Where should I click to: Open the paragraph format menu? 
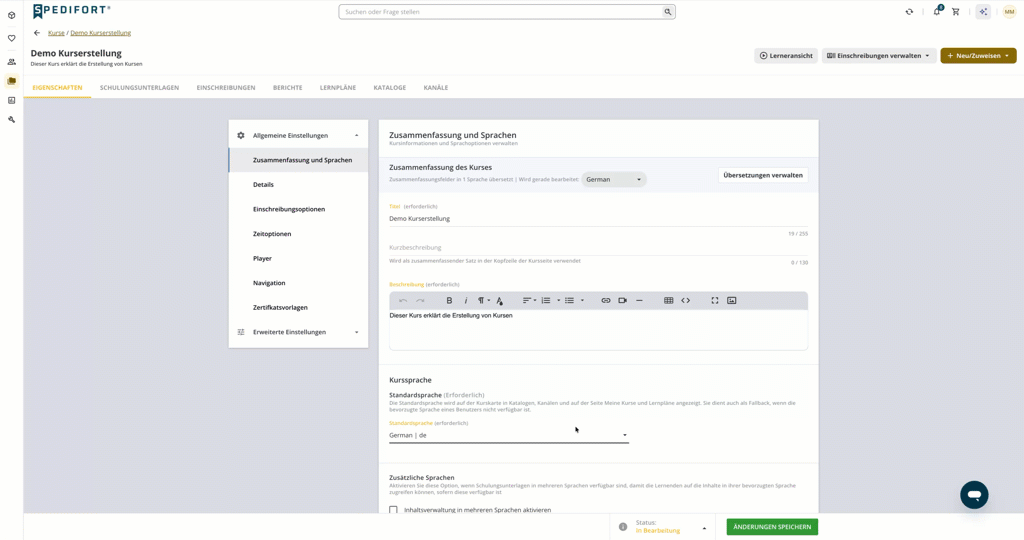pos(483,300)
